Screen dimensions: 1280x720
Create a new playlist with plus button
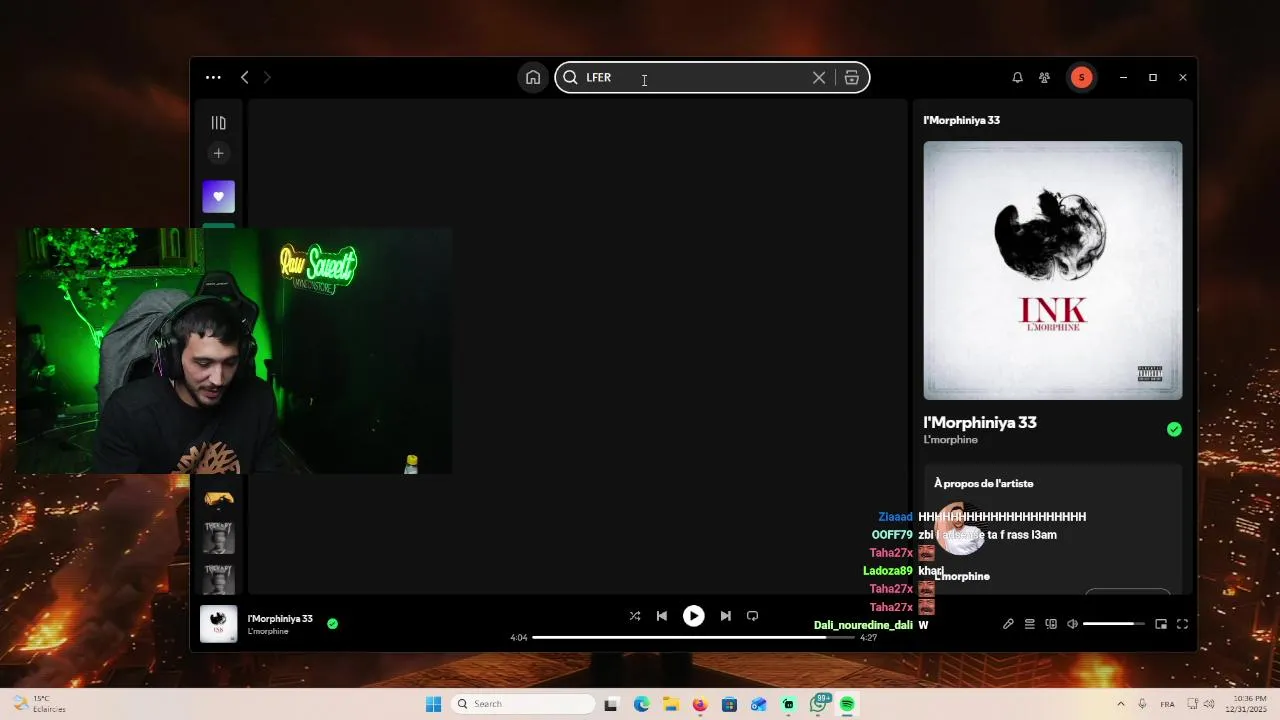coord(218,153)
